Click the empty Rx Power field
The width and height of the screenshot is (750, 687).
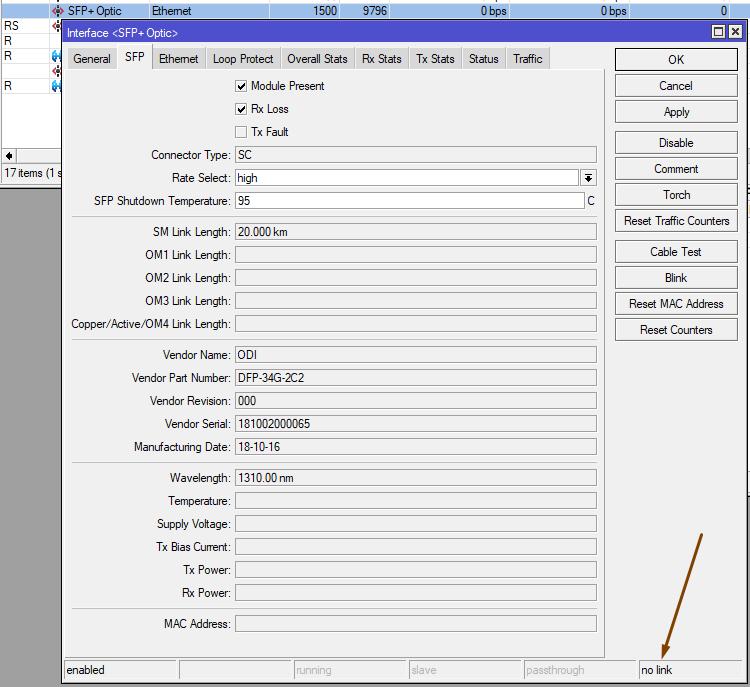[416, 593]
